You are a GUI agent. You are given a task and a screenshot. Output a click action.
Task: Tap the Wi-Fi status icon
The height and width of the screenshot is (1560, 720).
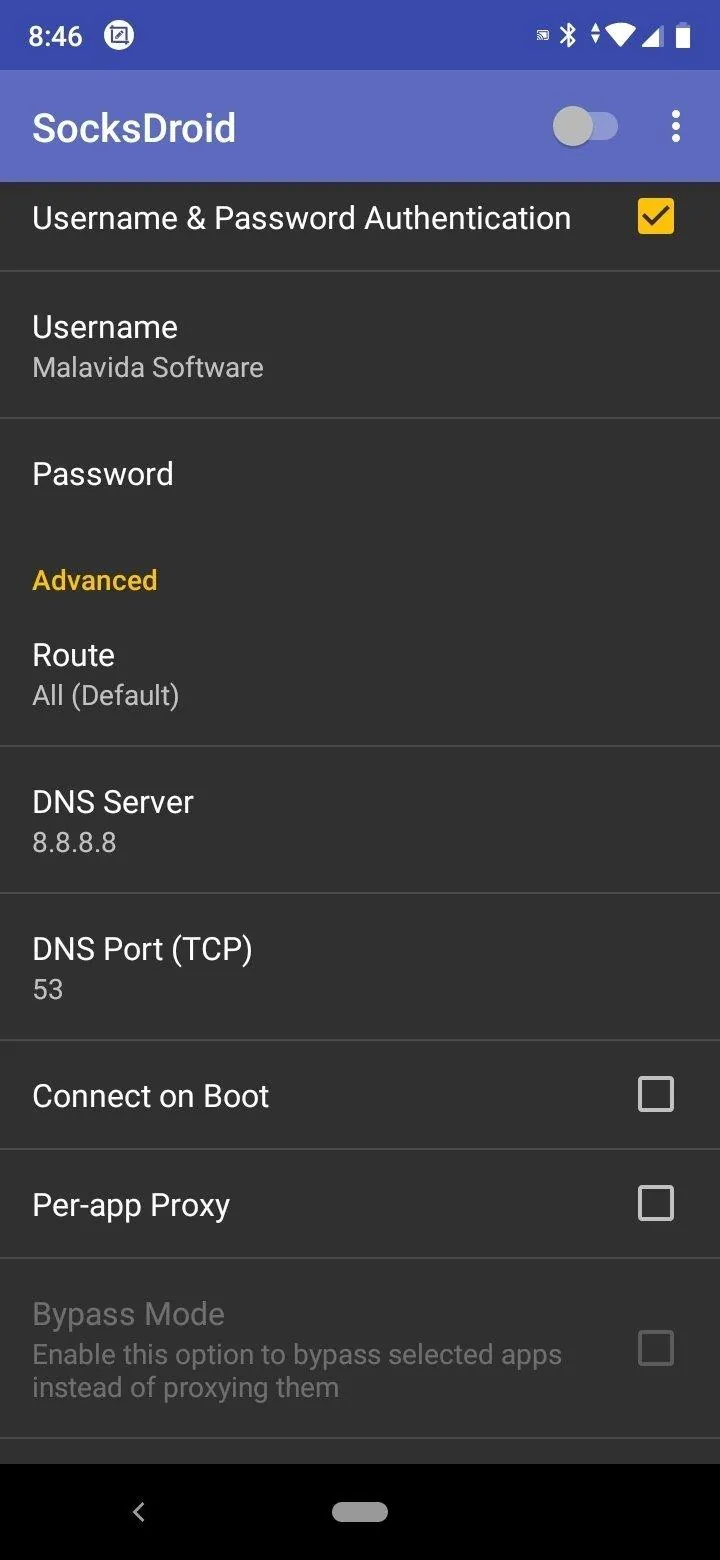click(620, 36)
